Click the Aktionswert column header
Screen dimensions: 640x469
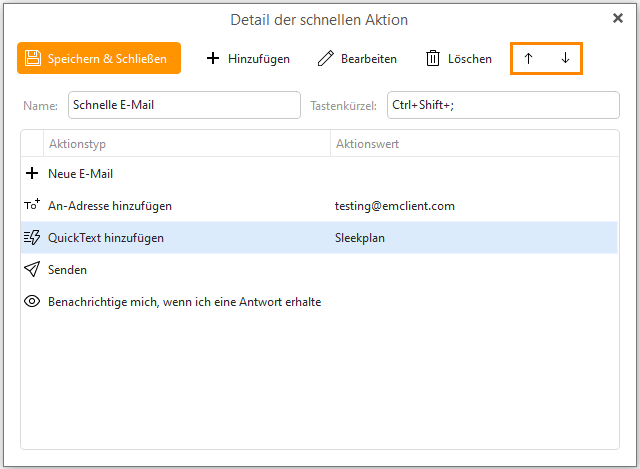click(x=474, y=144)
